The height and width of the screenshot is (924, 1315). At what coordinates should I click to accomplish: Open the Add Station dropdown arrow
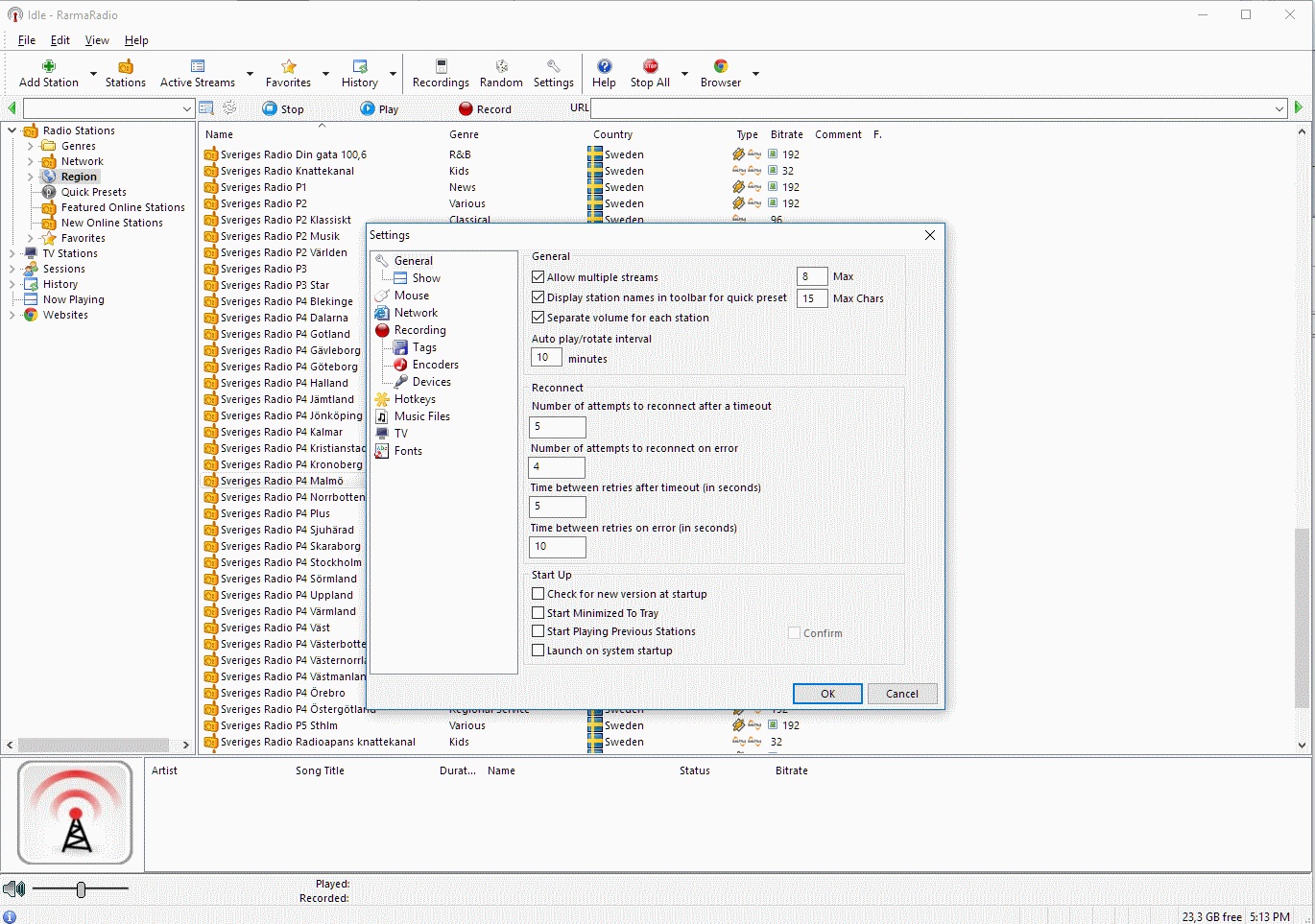coord(93,74)
